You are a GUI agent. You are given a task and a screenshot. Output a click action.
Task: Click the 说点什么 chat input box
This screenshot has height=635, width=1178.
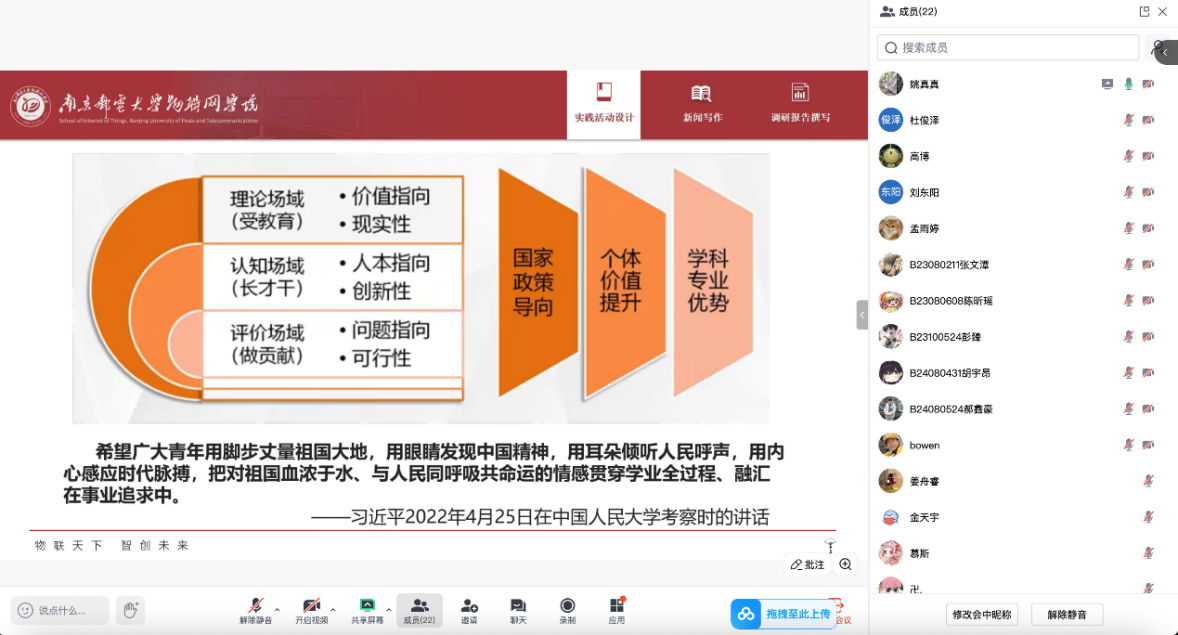(60, 610)
